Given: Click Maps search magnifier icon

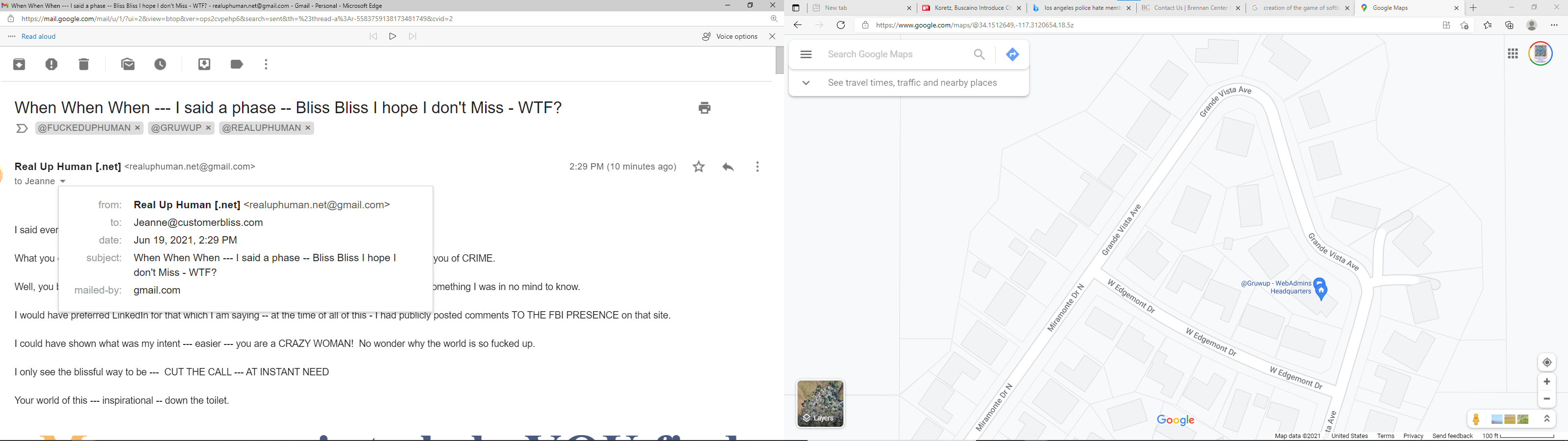Looking at the screenshot, I should coord(980,55).
